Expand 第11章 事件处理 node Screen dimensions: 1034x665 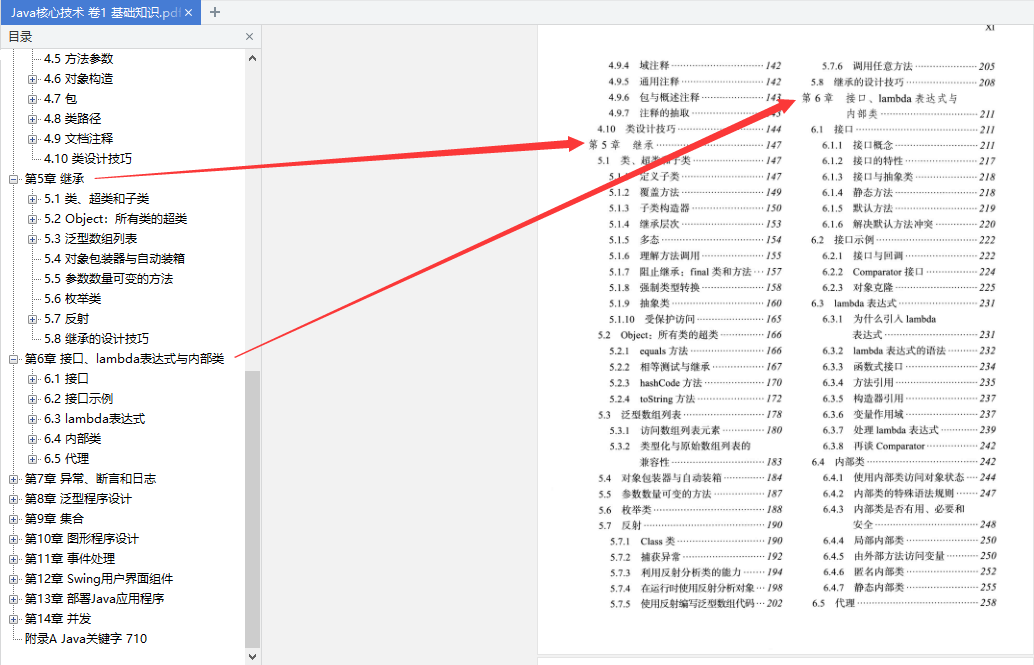pos(13,559)
